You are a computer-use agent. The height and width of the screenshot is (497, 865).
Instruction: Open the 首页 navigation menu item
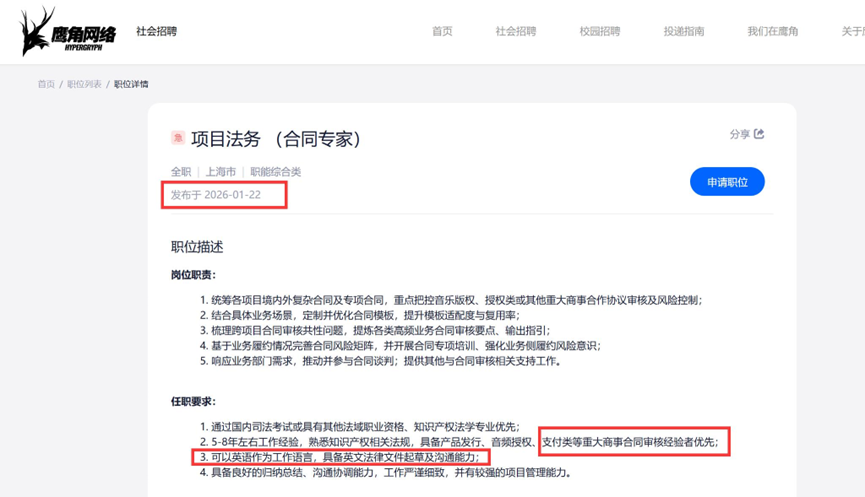click(x=442, y=31)
